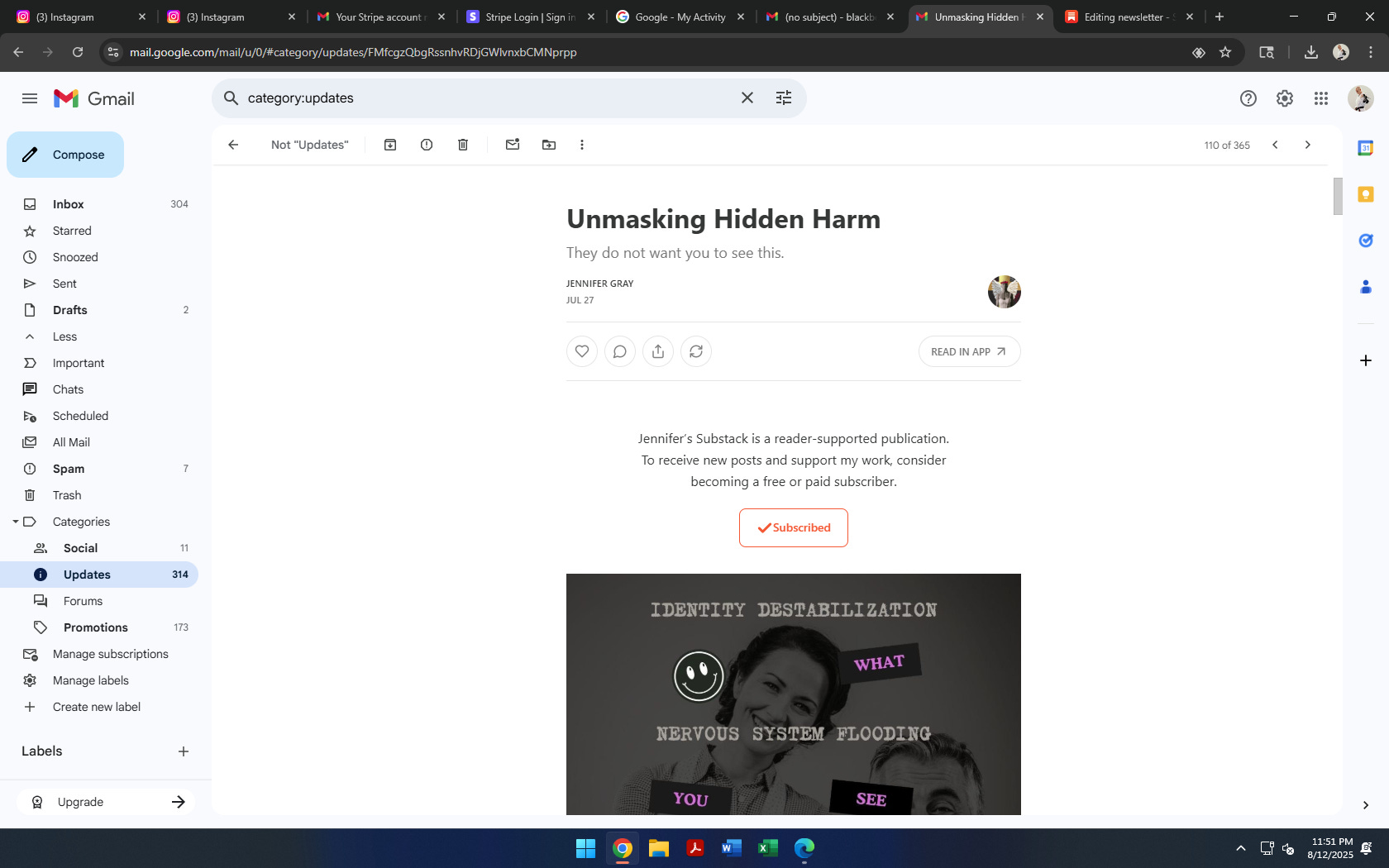Switch to the Editing newsletter tab
Image resolution: width=1389 pixels, height=868 pixels.
[x=1129, y=17]
